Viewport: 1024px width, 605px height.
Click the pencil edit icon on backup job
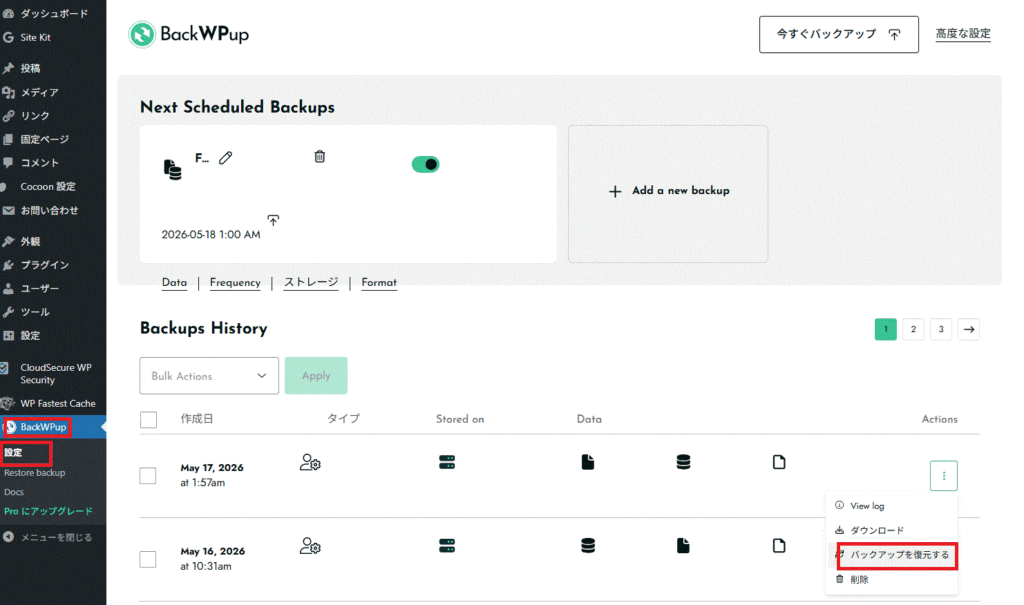(x=225, y=158)
